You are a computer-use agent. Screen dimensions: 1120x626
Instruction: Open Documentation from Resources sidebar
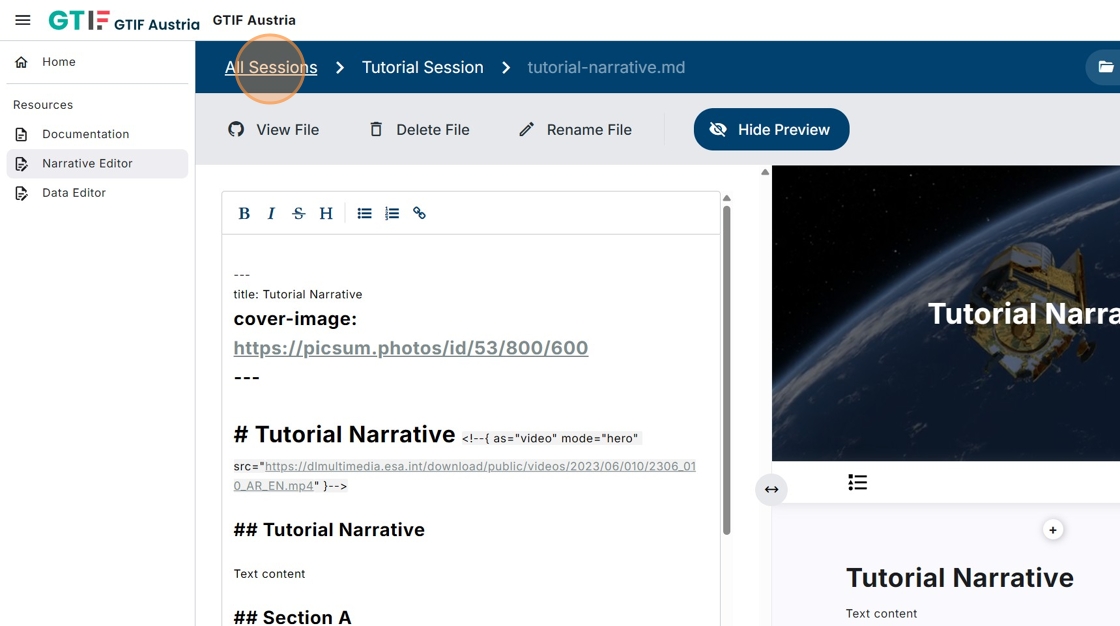85,134
